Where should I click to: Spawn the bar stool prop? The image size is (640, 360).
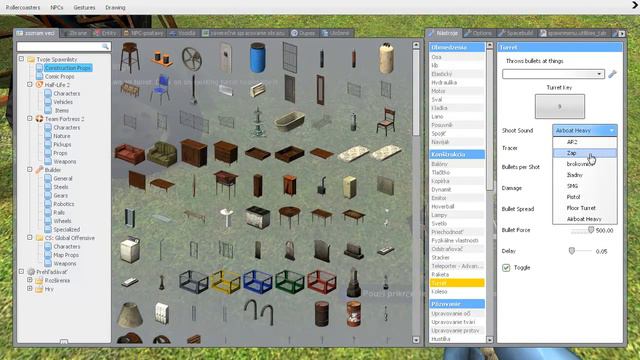(130, 57)
